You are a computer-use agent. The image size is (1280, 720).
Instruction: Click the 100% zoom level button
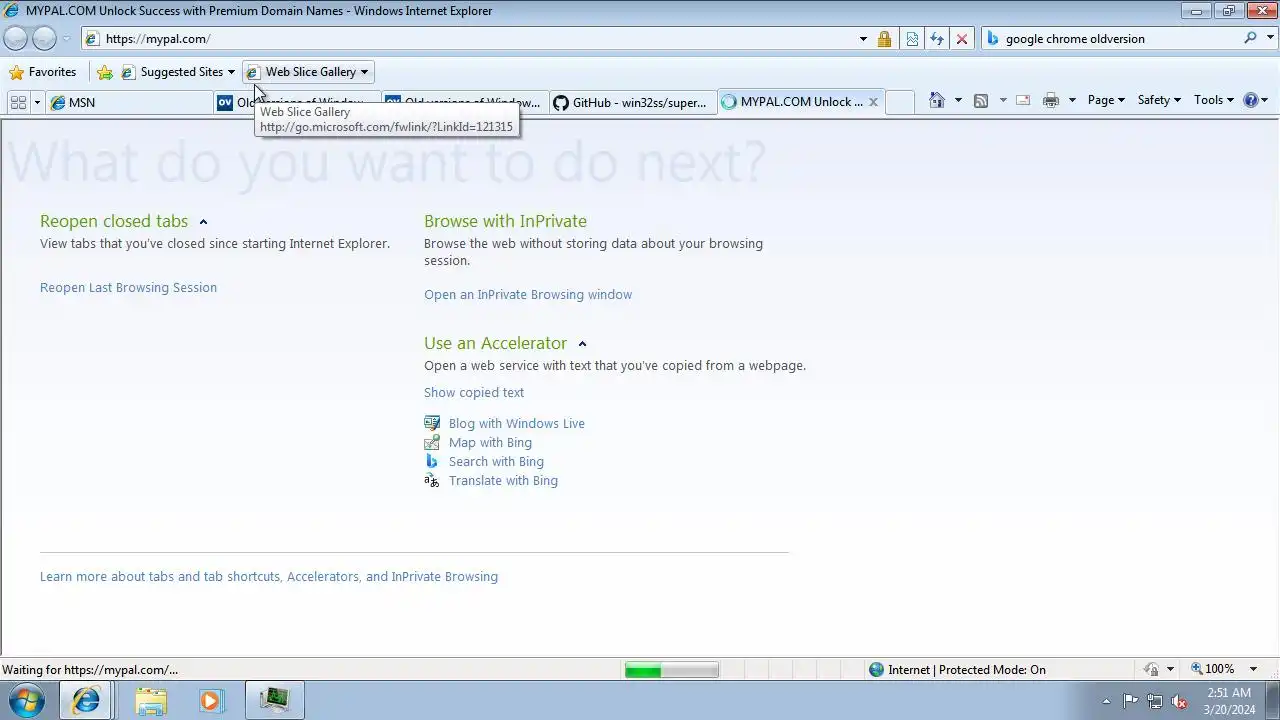coord(1212,670)
